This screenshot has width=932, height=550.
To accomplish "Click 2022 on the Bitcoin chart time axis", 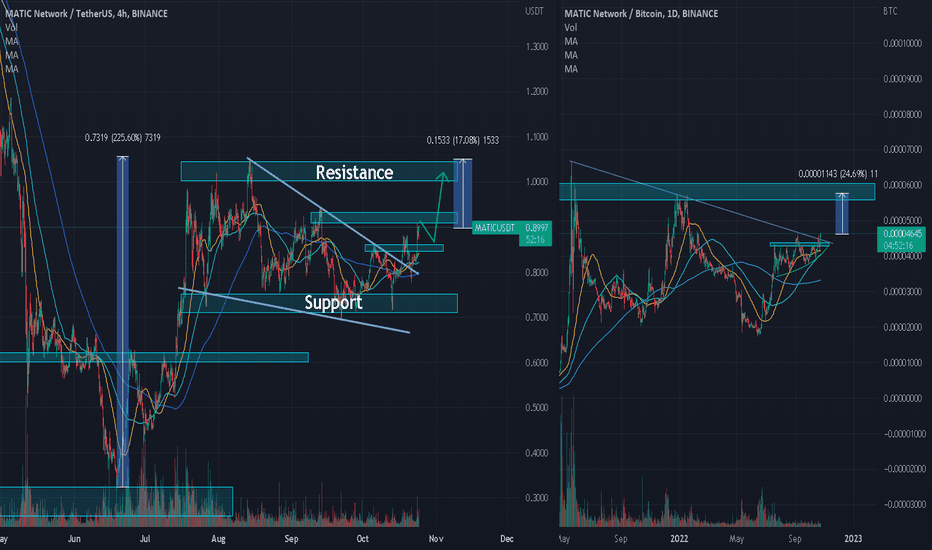I will tap(679, 539).
